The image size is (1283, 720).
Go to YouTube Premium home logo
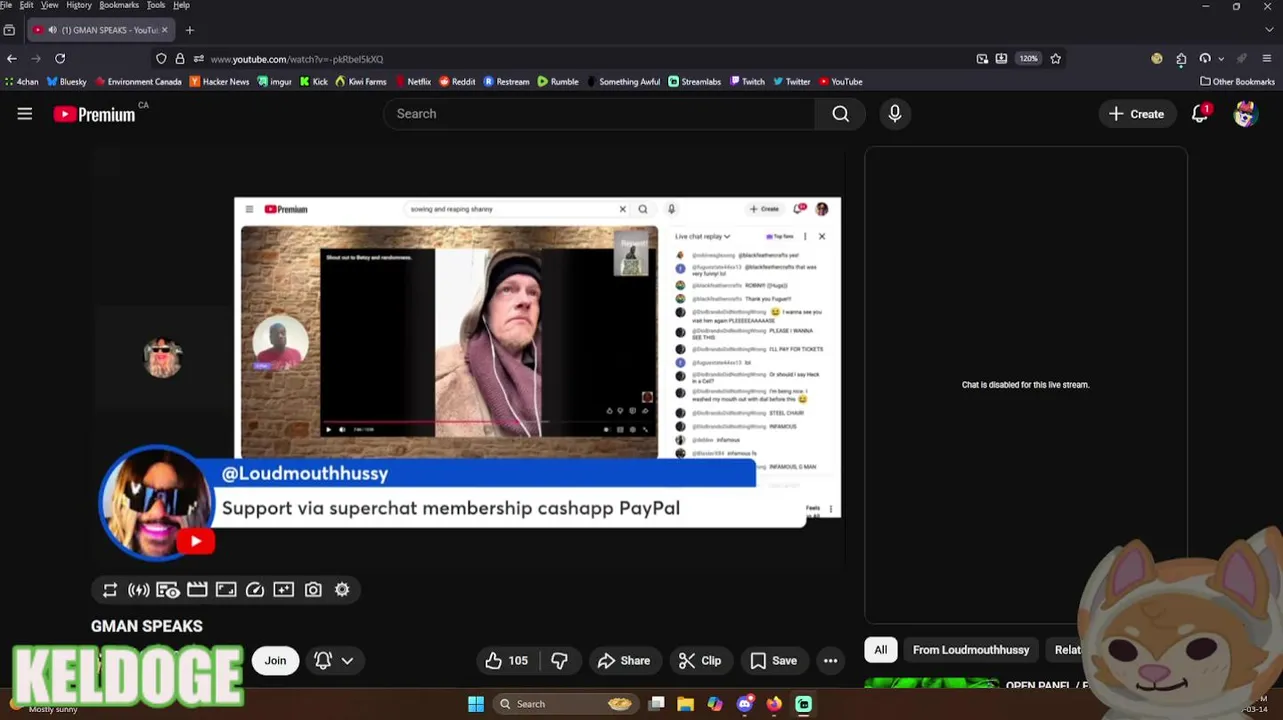95,114
